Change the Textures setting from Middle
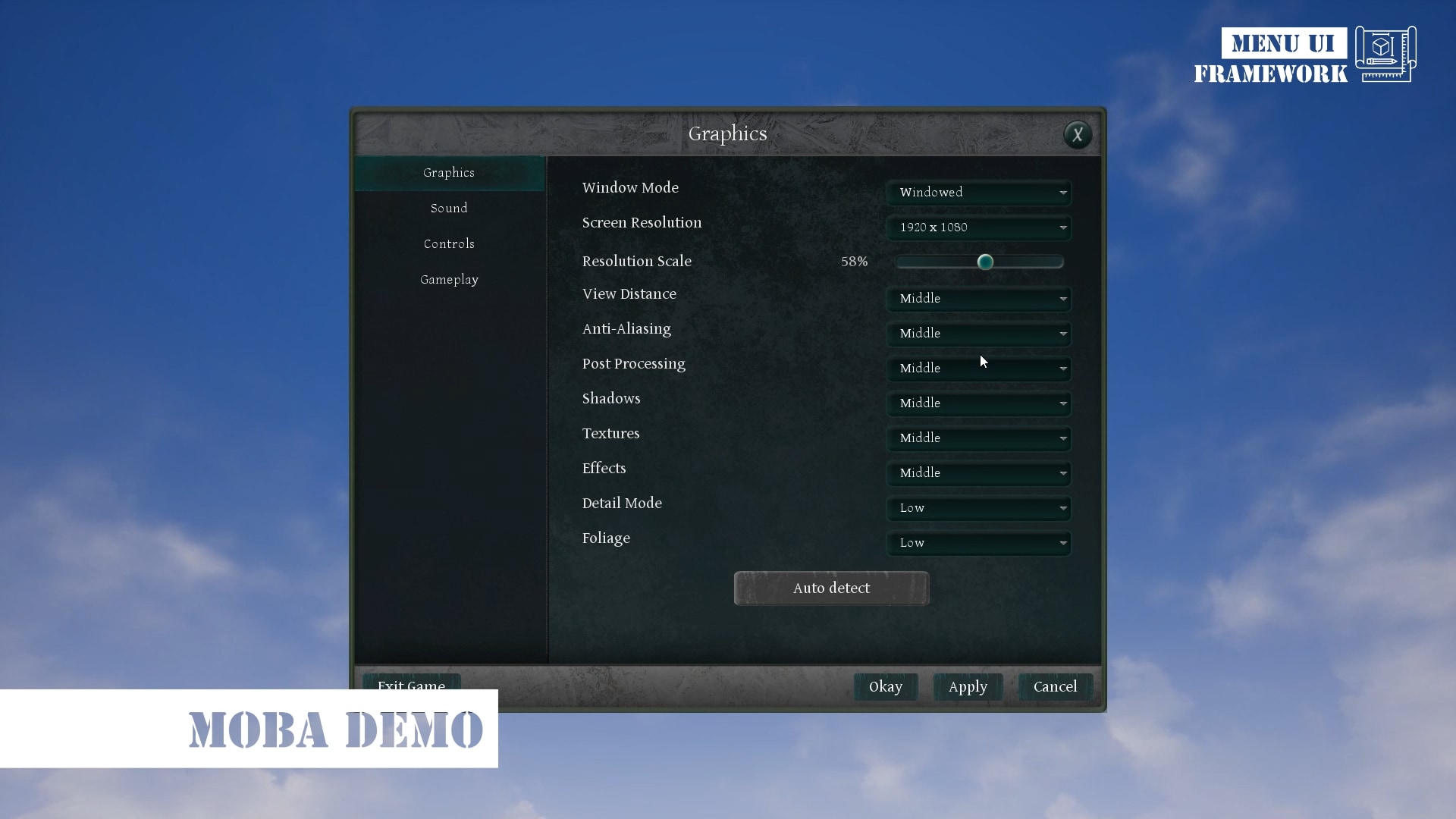 pyautogui.click(x=979, y=438)
